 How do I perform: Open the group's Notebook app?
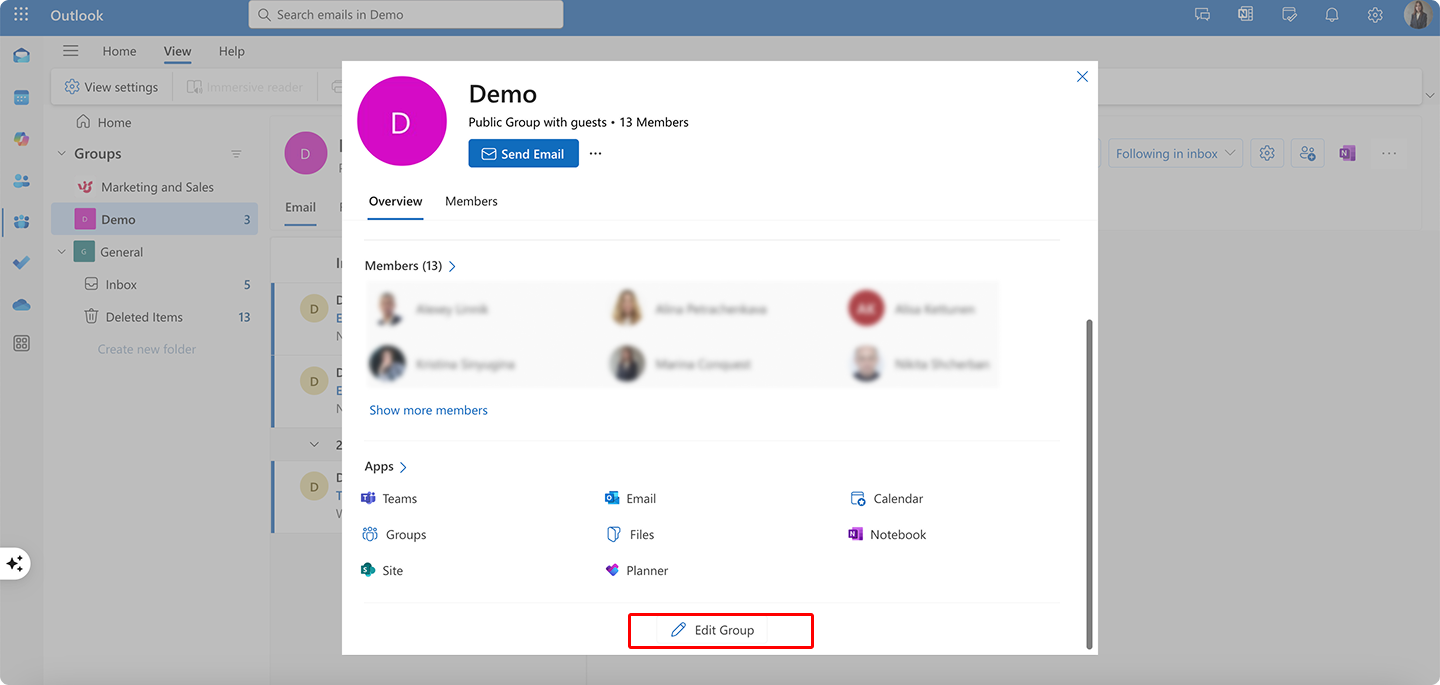coord(895,534)
